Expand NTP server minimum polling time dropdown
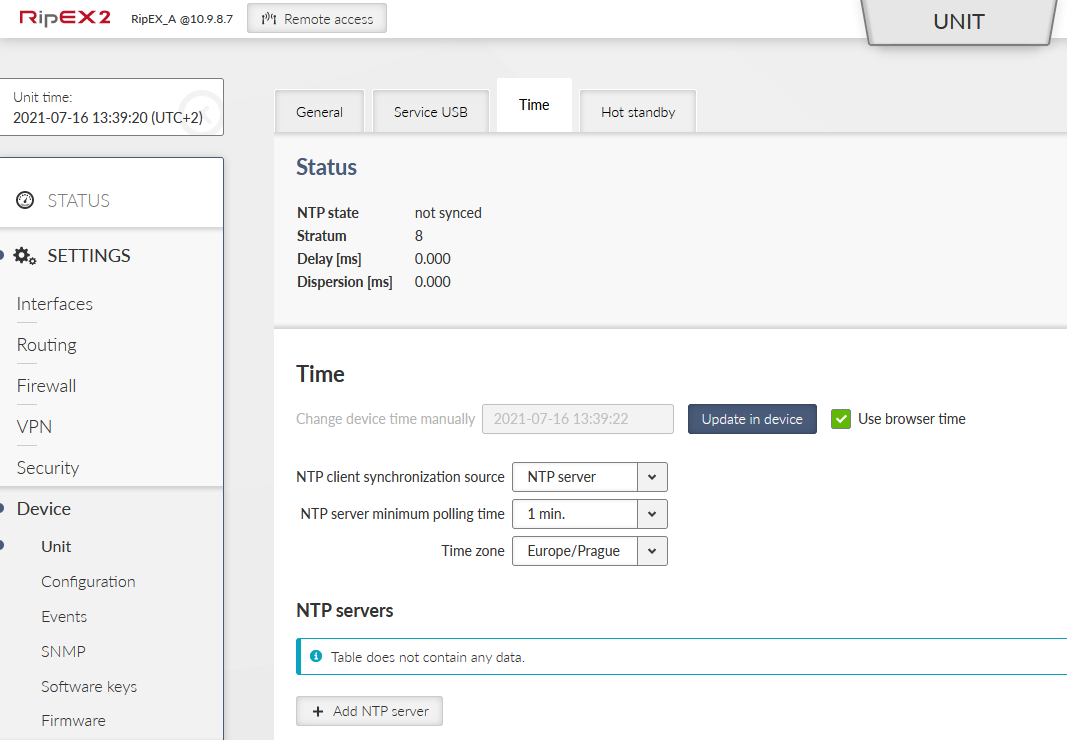Viewport: 1067px width, 740px height. (x=589, y=514)
